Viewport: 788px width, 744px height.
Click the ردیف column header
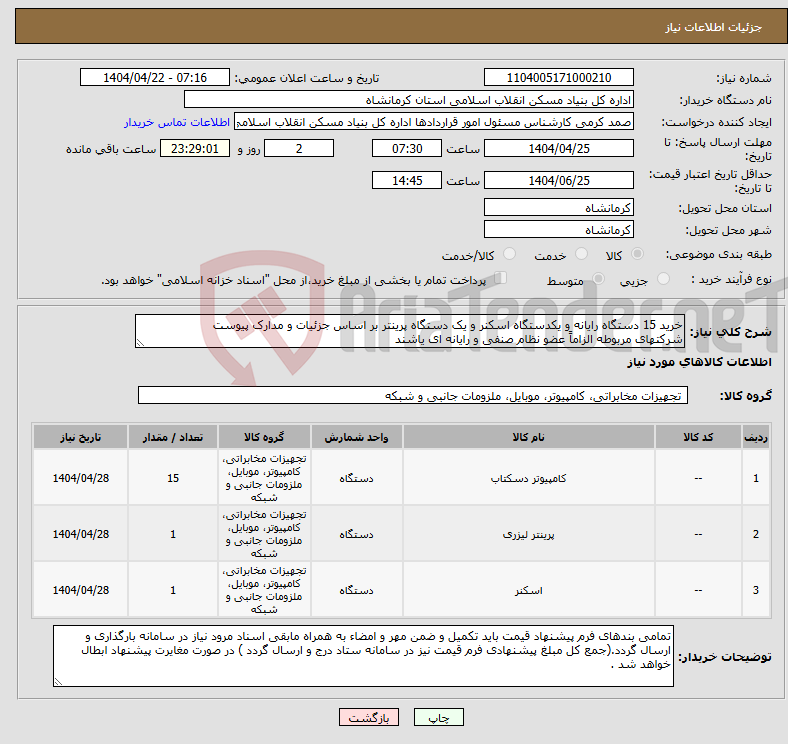(x=756, y=437)
